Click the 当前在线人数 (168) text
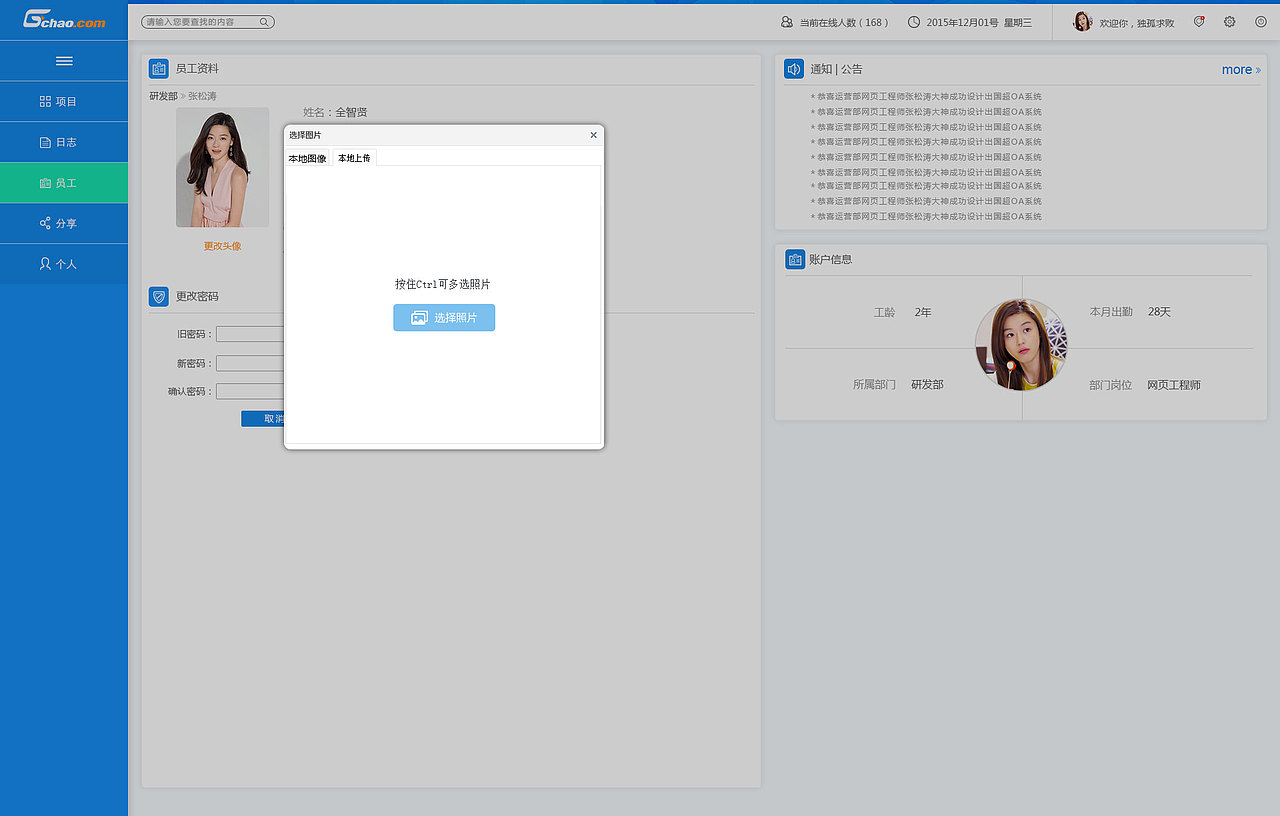 pyautogui.click(x=844, y=22)
